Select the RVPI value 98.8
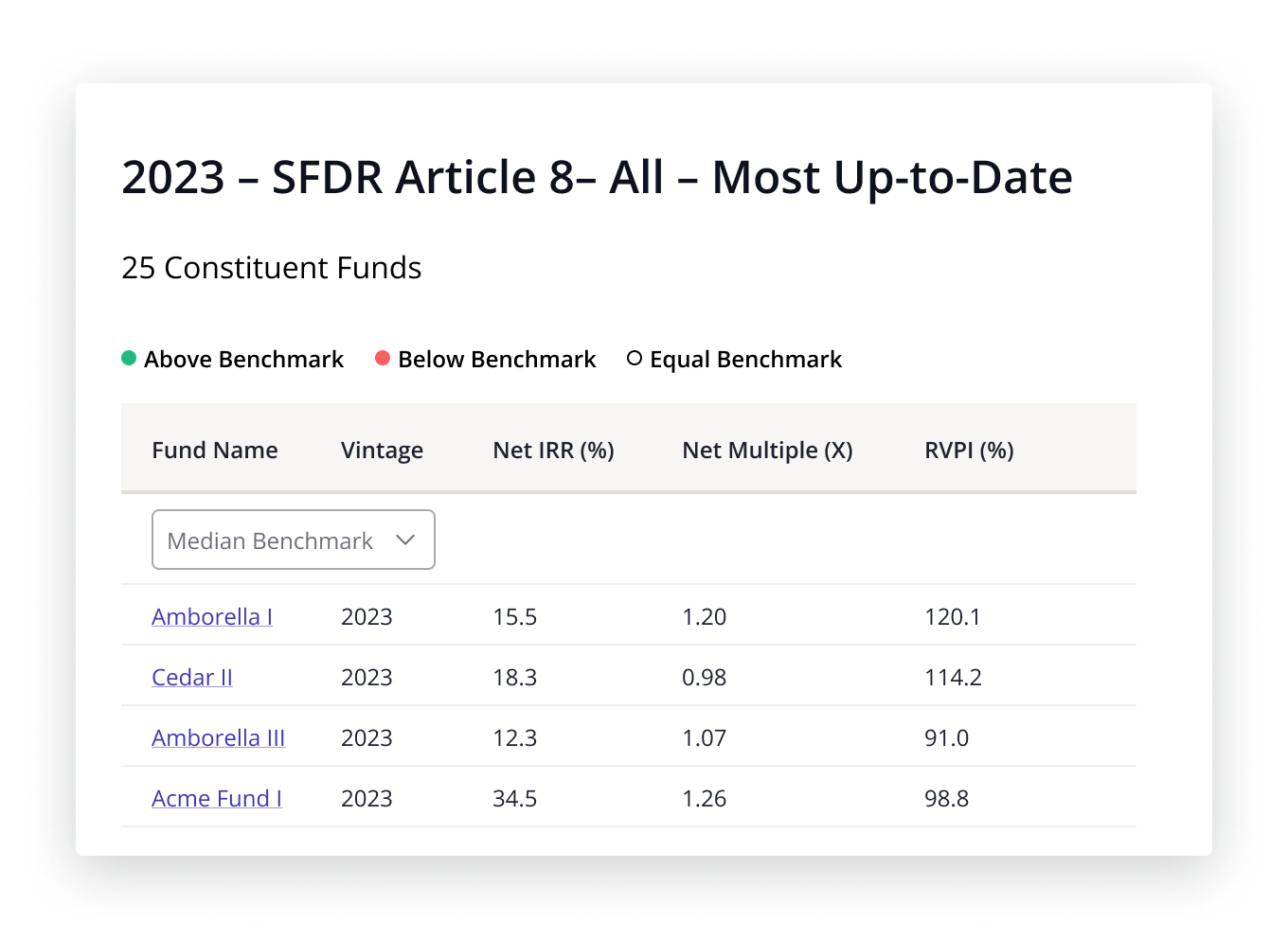The width and height of the screenshot is (1288, 939). point(946,798)
